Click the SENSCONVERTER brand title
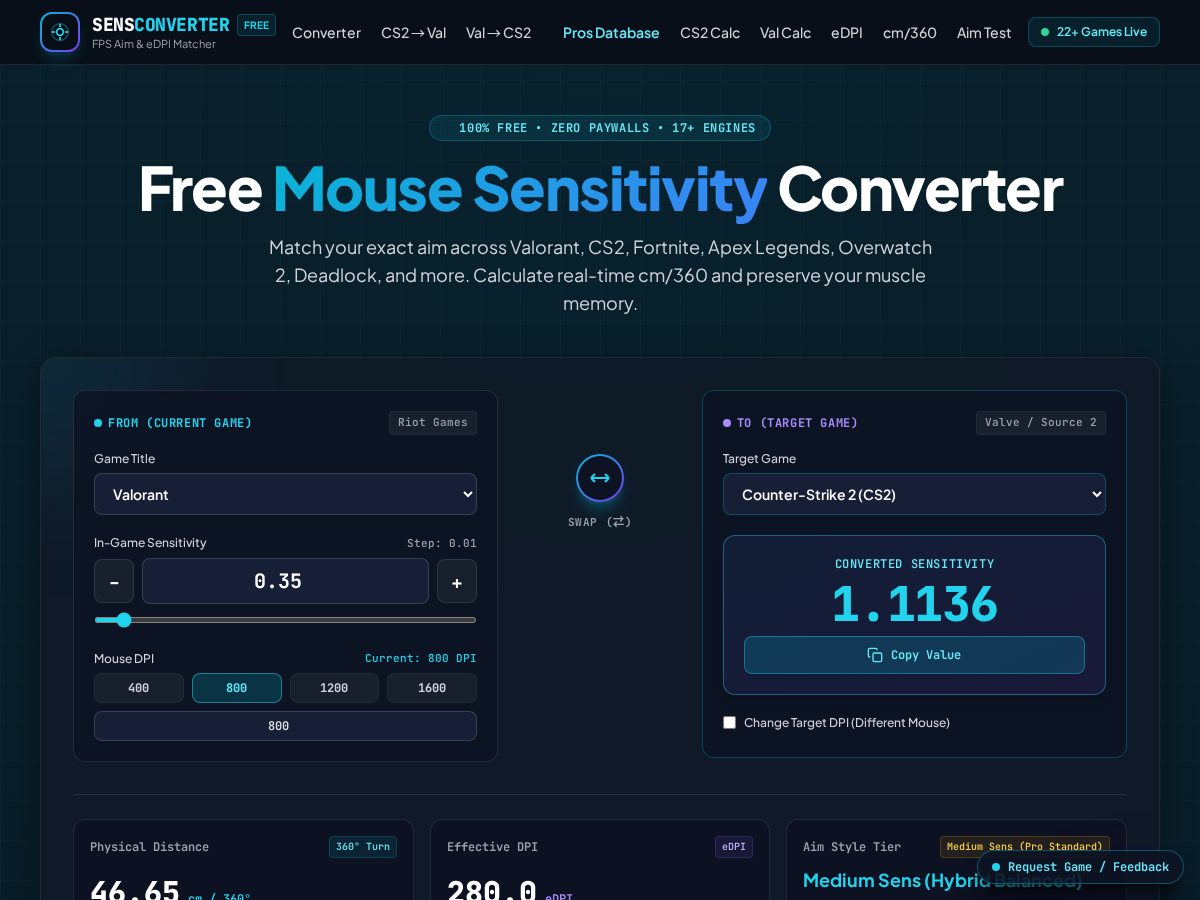 tap(161, 25)
